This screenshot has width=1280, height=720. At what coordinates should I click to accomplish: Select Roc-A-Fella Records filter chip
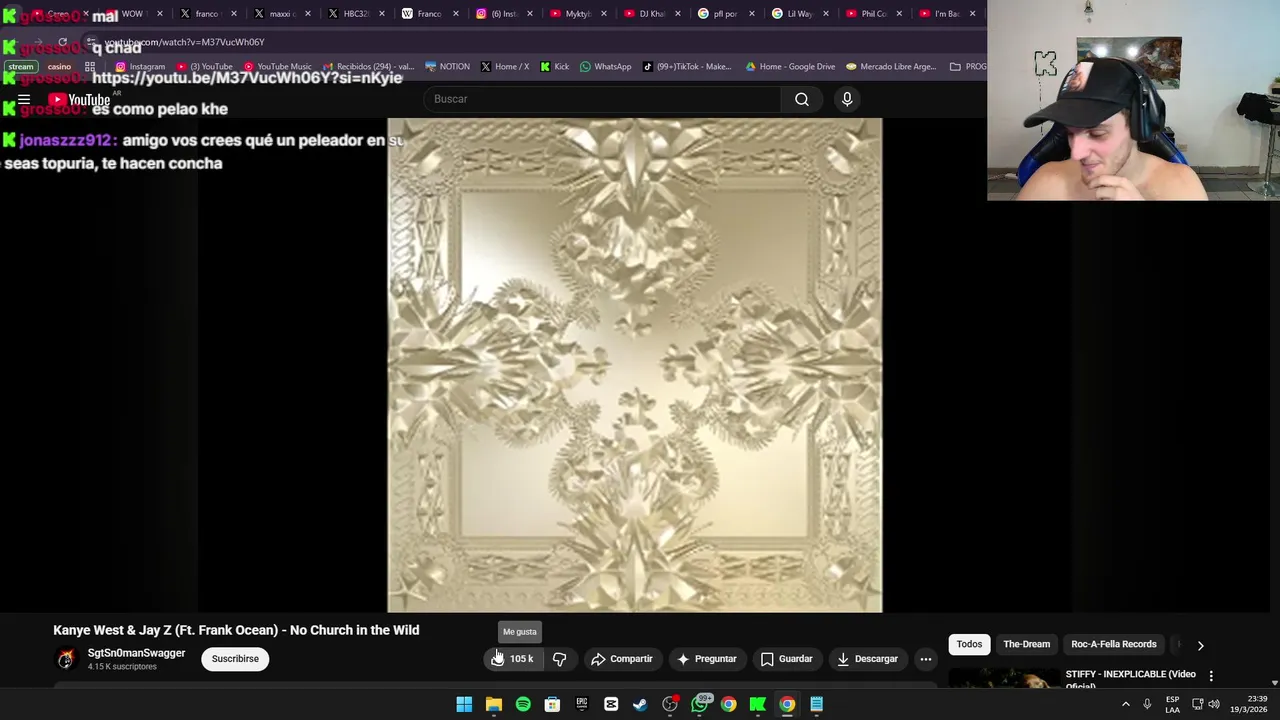pos(1114,644)
